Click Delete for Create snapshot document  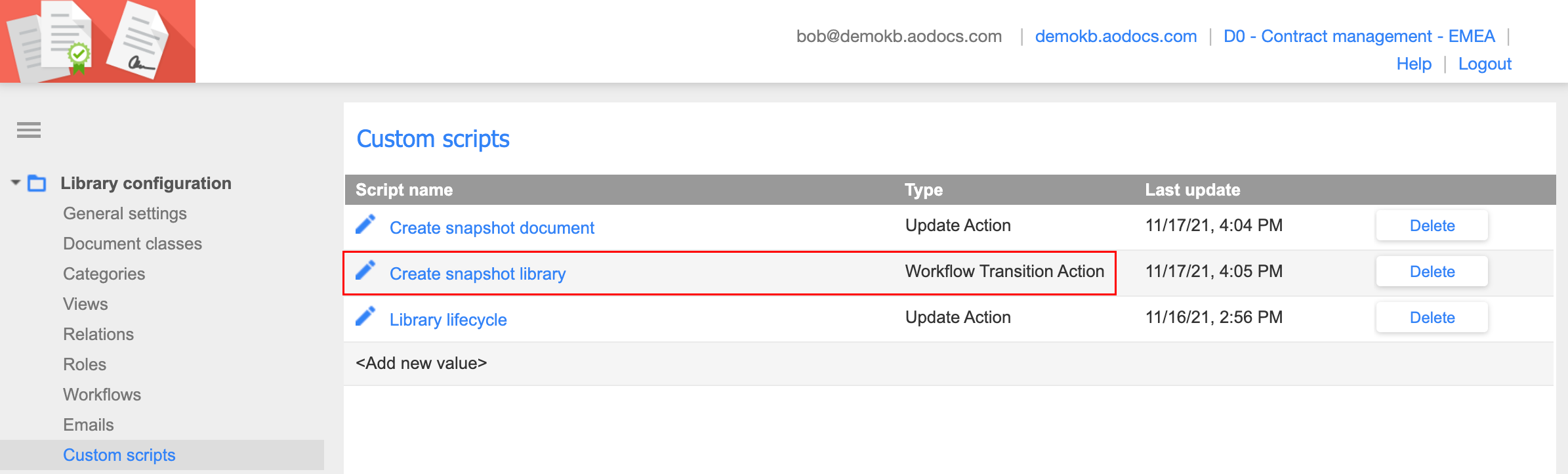tap(1432, 225)
